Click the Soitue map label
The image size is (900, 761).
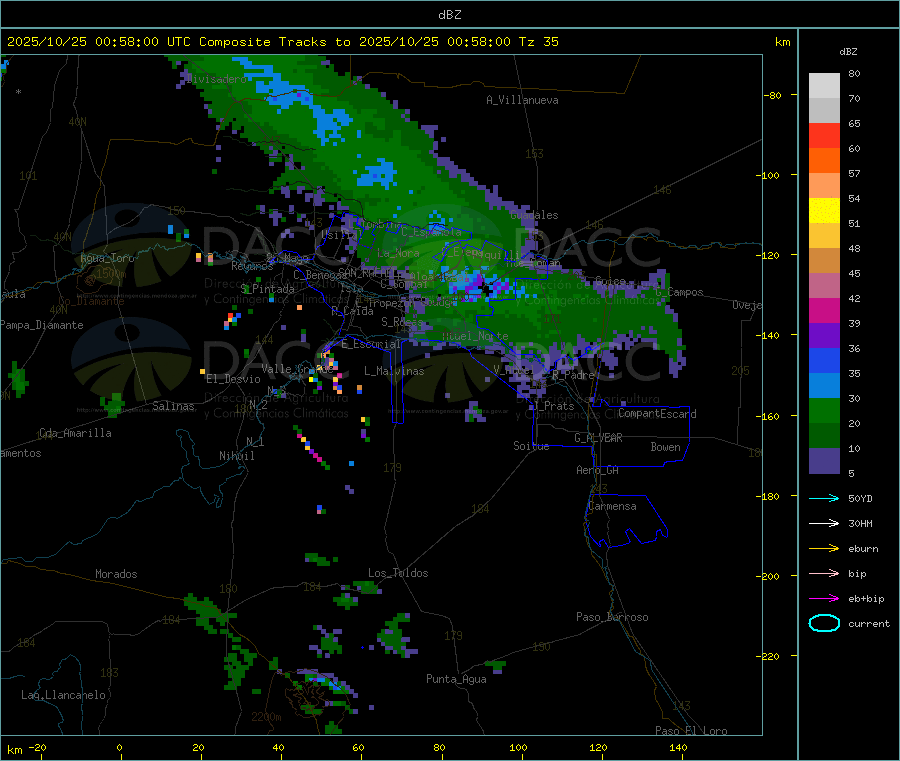point(531,446)
